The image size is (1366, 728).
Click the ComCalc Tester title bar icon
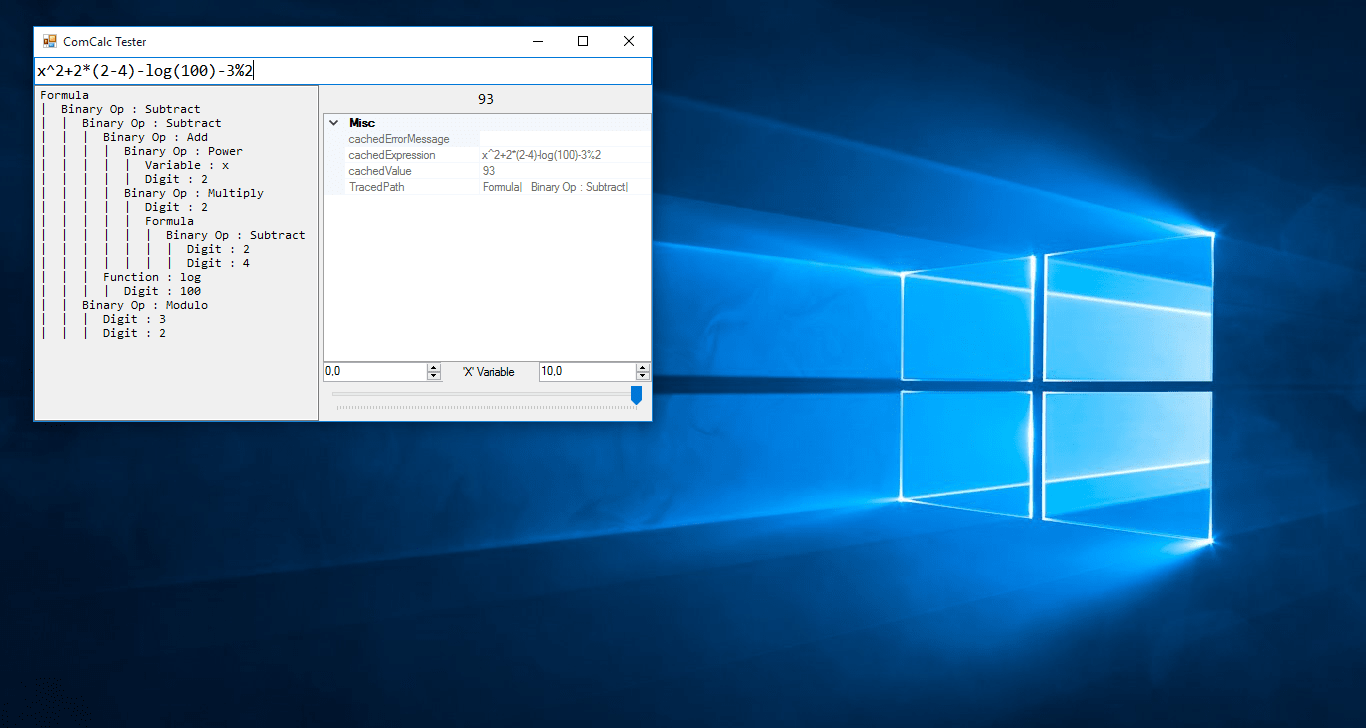pyautogui.click(x=49, y=41)
